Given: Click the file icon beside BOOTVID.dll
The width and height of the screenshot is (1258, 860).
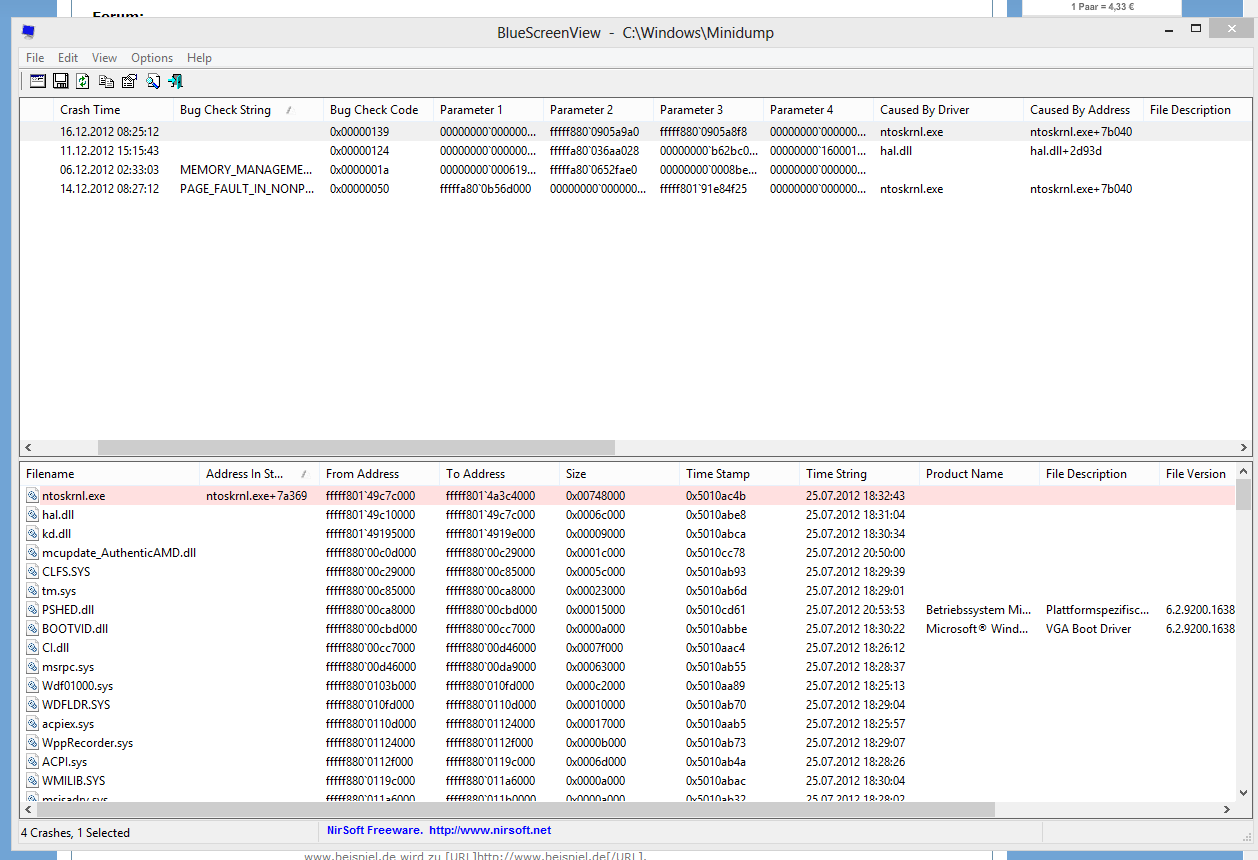Looking at the screenshot, I should click(x=33, y=628).
